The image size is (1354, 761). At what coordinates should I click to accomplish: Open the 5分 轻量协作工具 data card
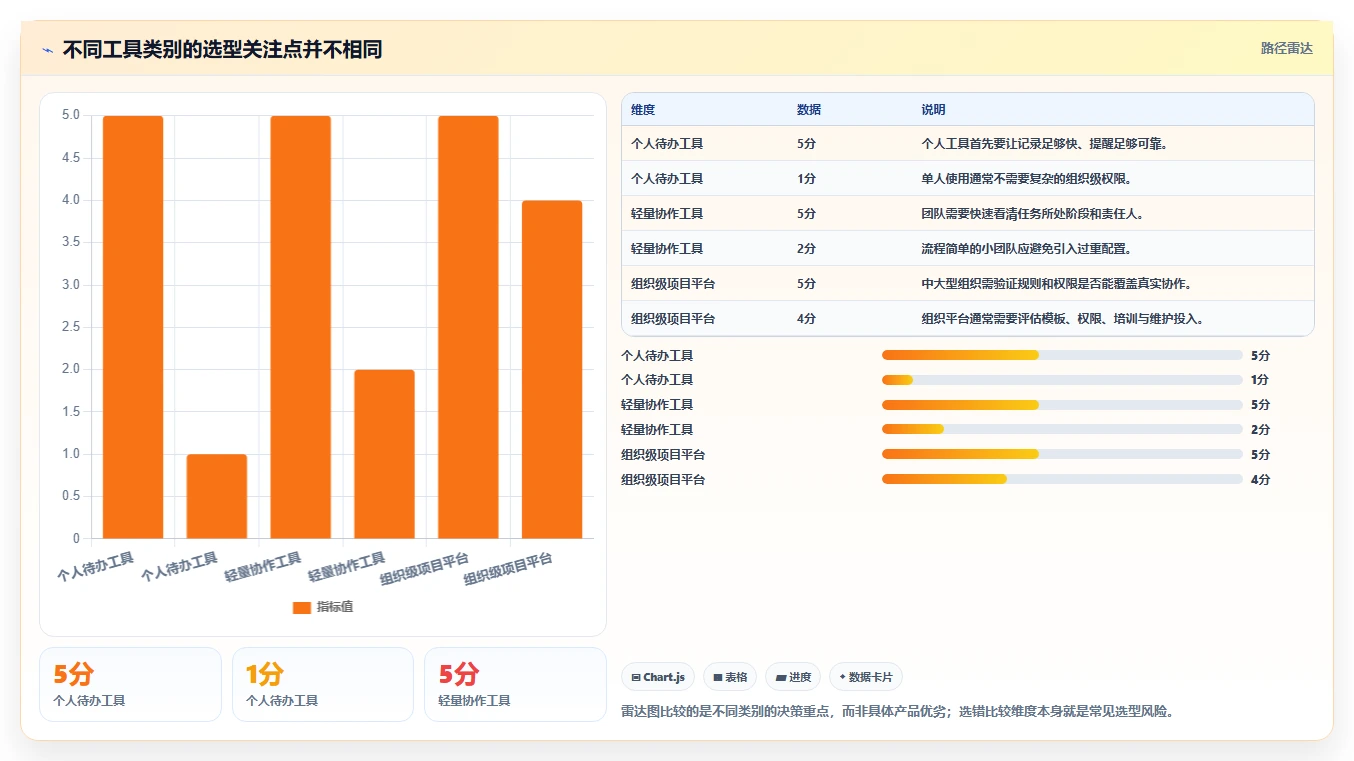(x=515, y=684)
